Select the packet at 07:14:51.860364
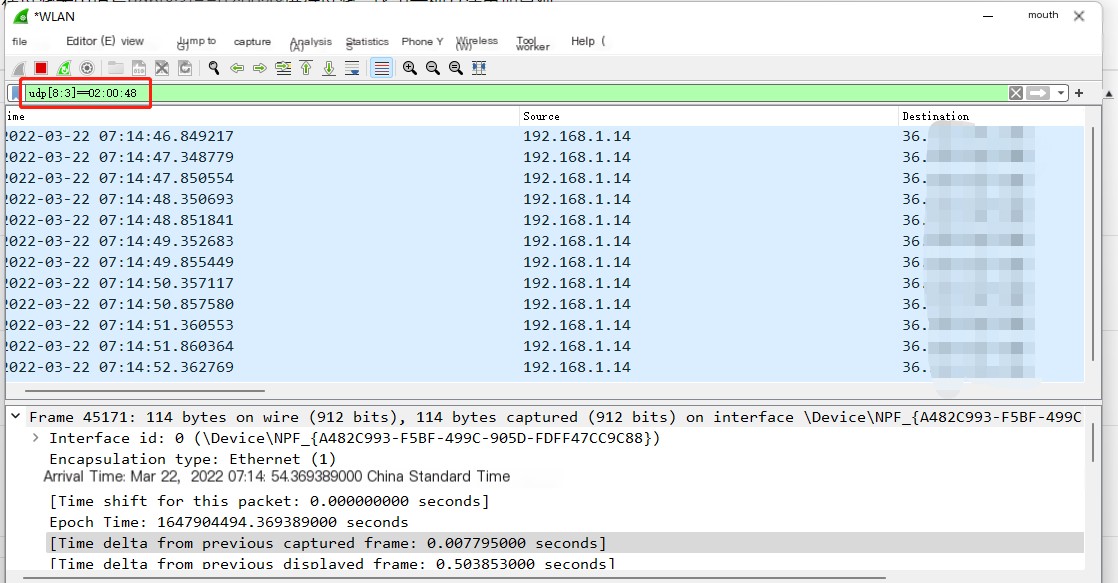This screenshot has width=1118, height=583. tap(545, 346)
